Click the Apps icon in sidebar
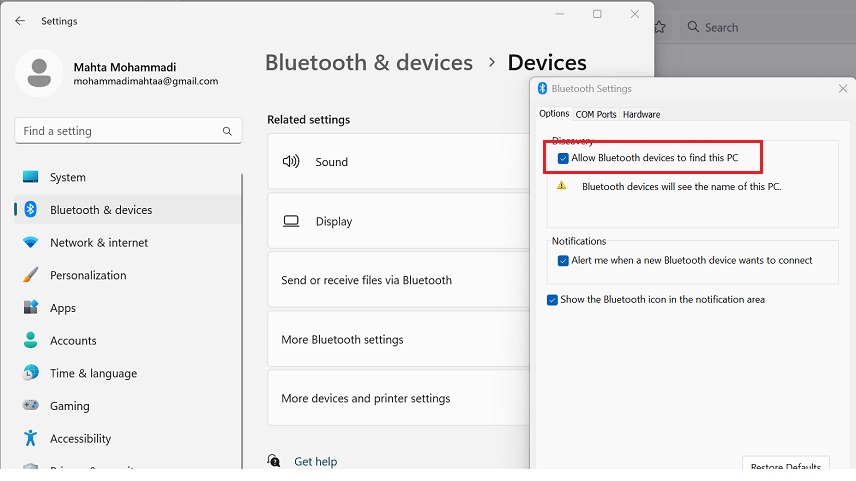Image resolution: width=856 pixels, height=481 pixels. pos(31,307)
